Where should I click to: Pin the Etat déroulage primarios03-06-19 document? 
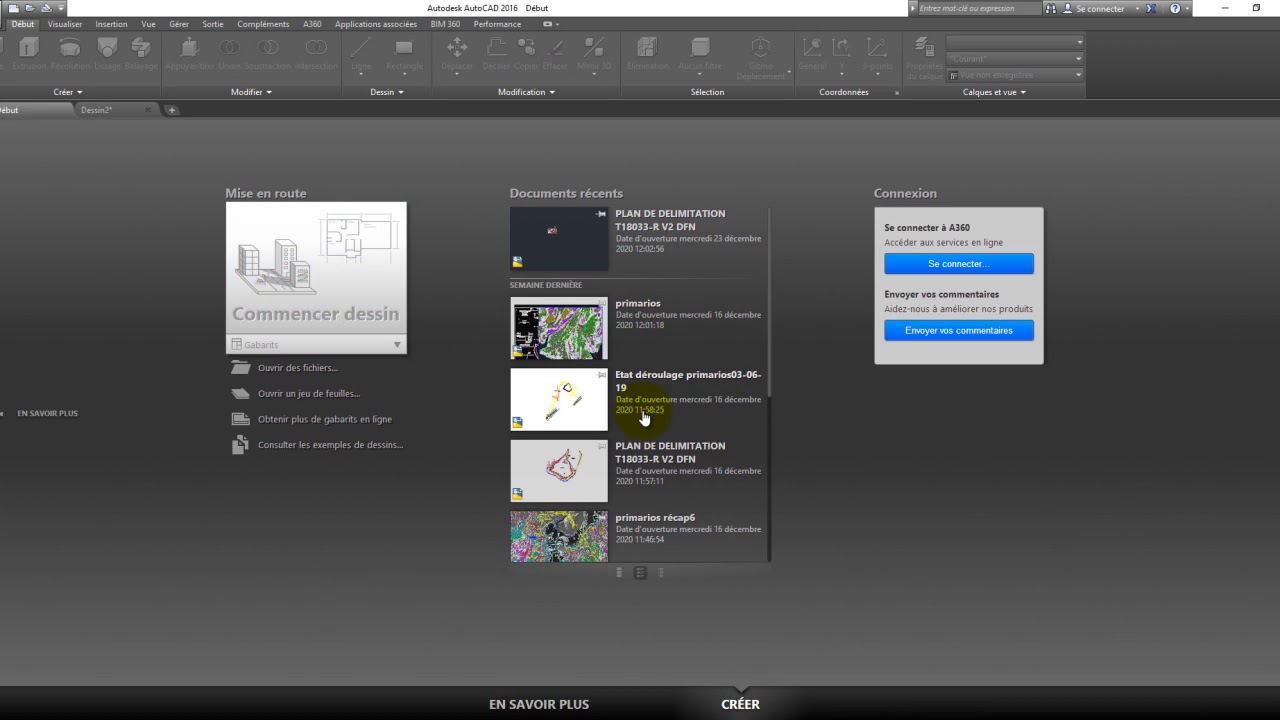[x=601, y=375]
